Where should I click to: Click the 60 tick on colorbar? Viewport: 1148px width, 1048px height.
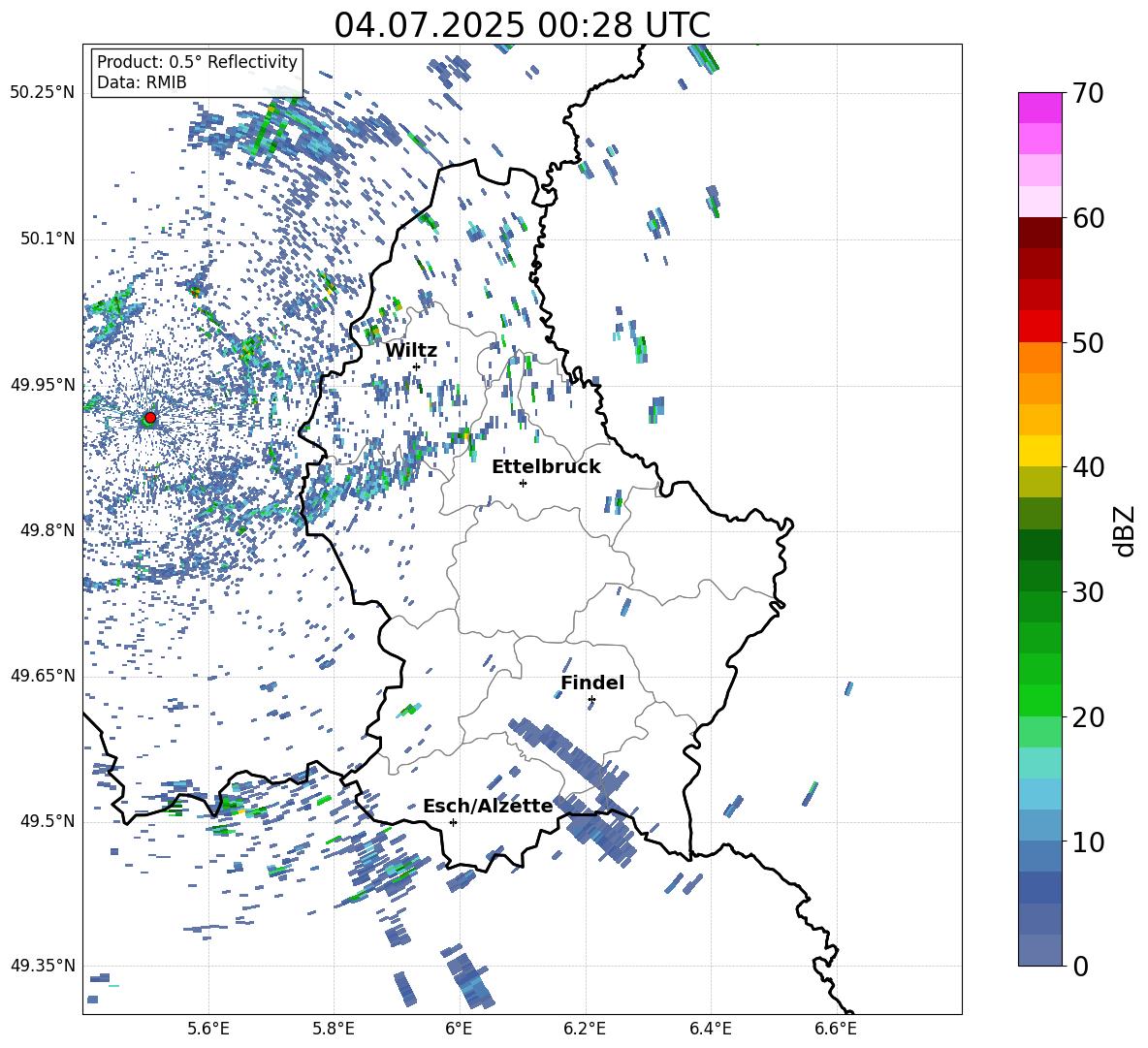coord(1087,218)
